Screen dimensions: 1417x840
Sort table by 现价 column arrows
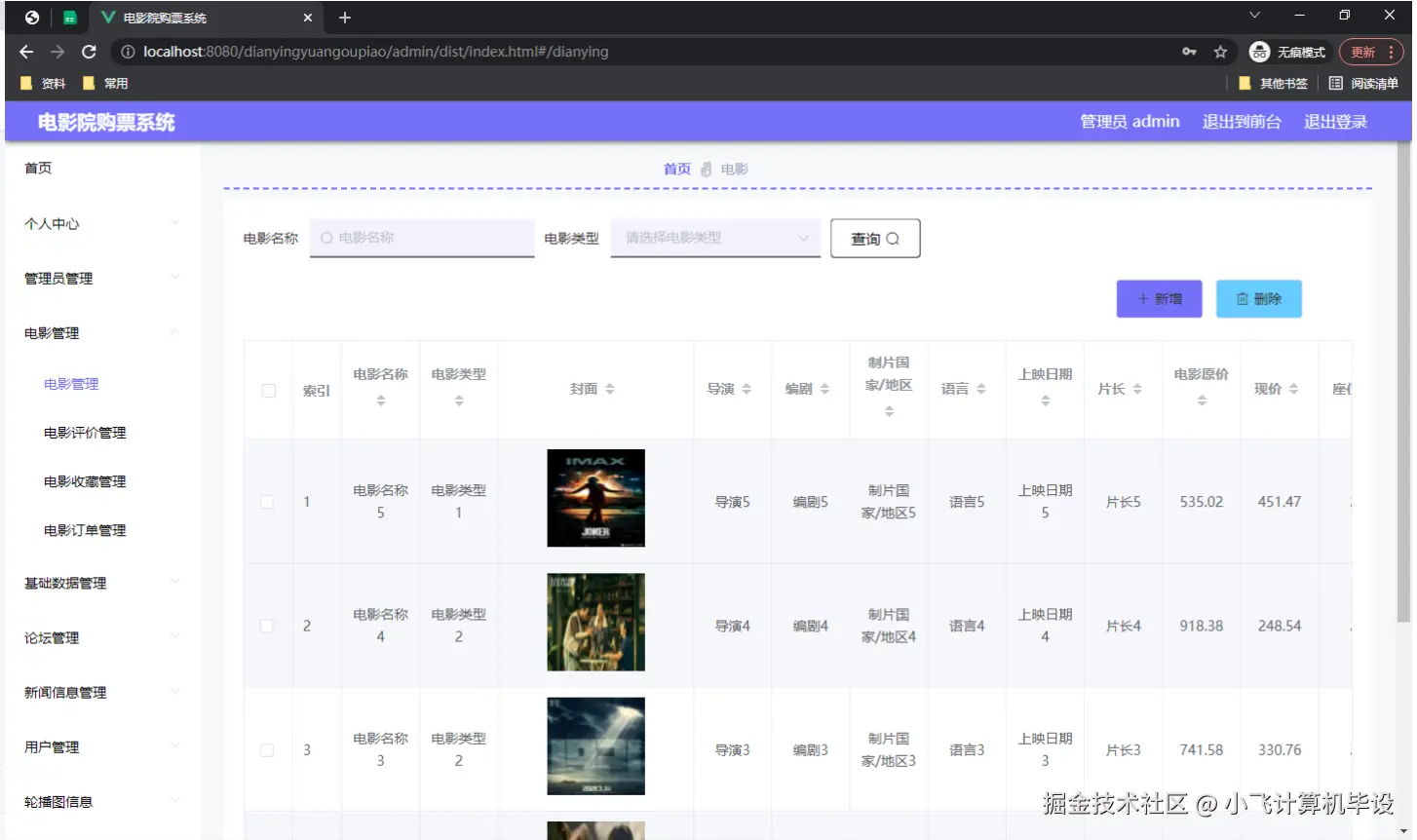[x=1293, y=389]
